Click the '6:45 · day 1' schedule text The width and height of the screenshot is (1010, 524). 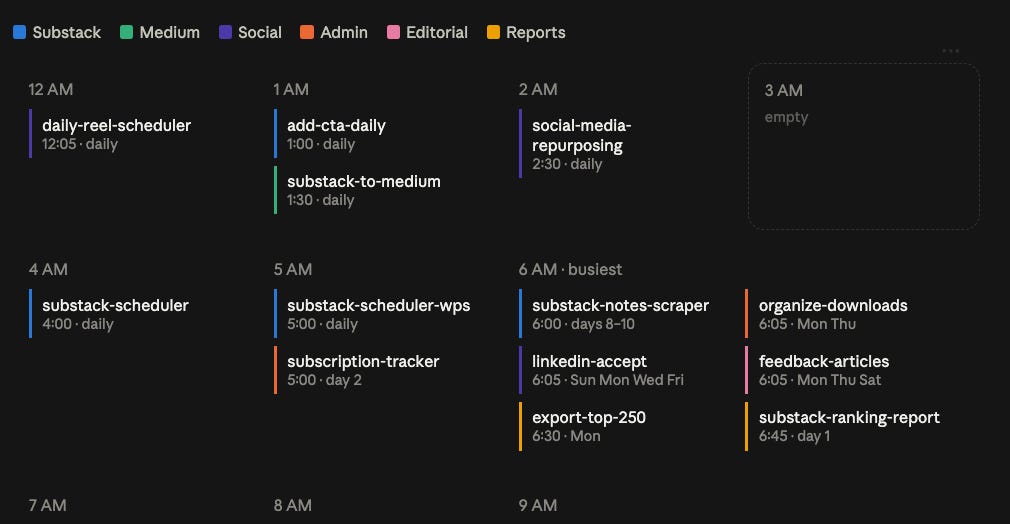pyautogui.click(x=795, y=436)
